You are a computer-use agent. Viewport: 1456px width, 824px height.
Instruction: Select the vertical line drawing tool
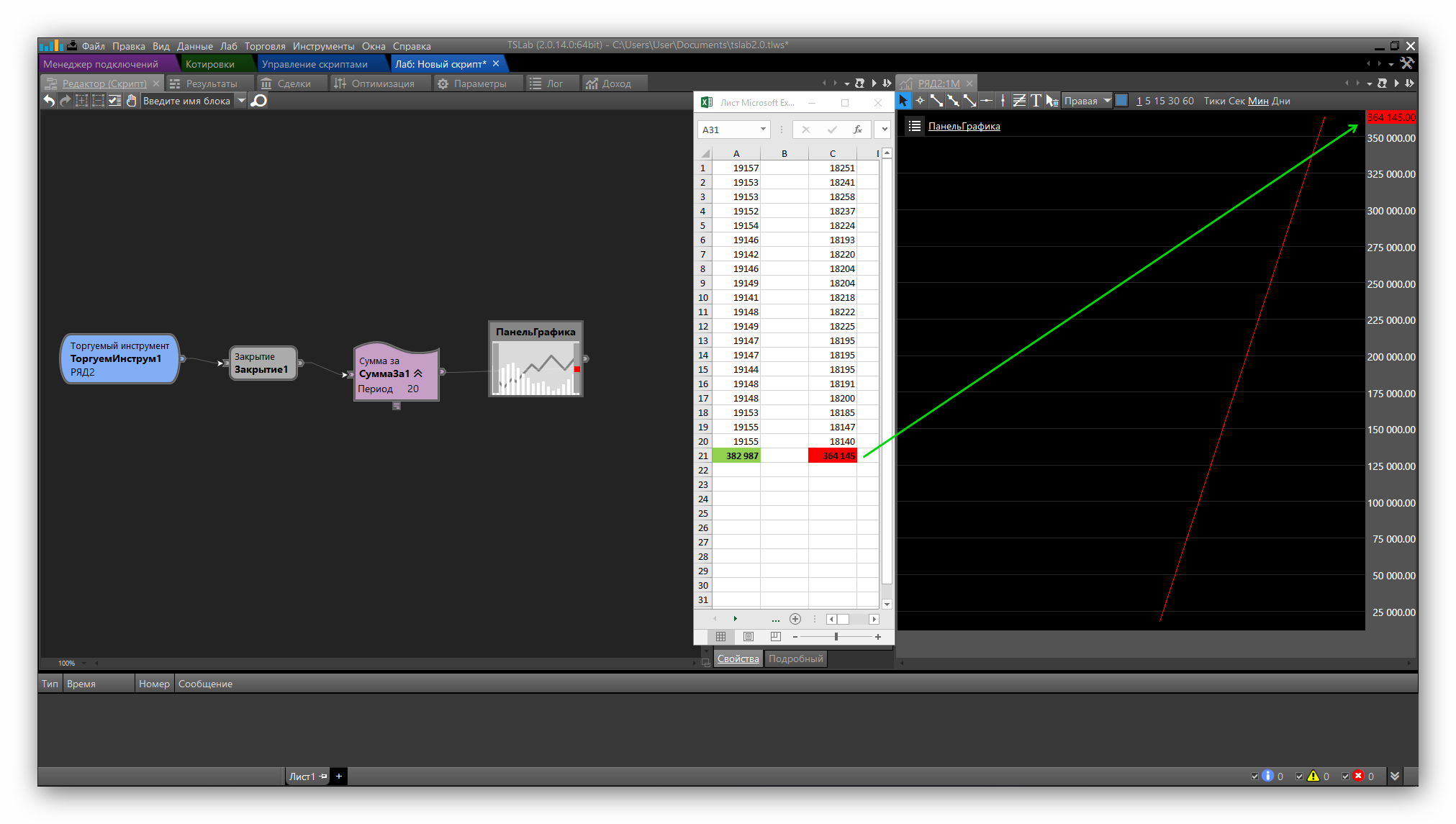click(x=1003, y=101)
